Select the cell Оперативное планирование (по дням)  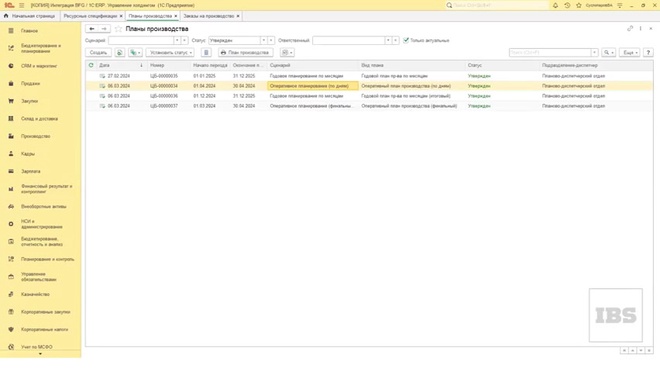click(x=313, y=86)
